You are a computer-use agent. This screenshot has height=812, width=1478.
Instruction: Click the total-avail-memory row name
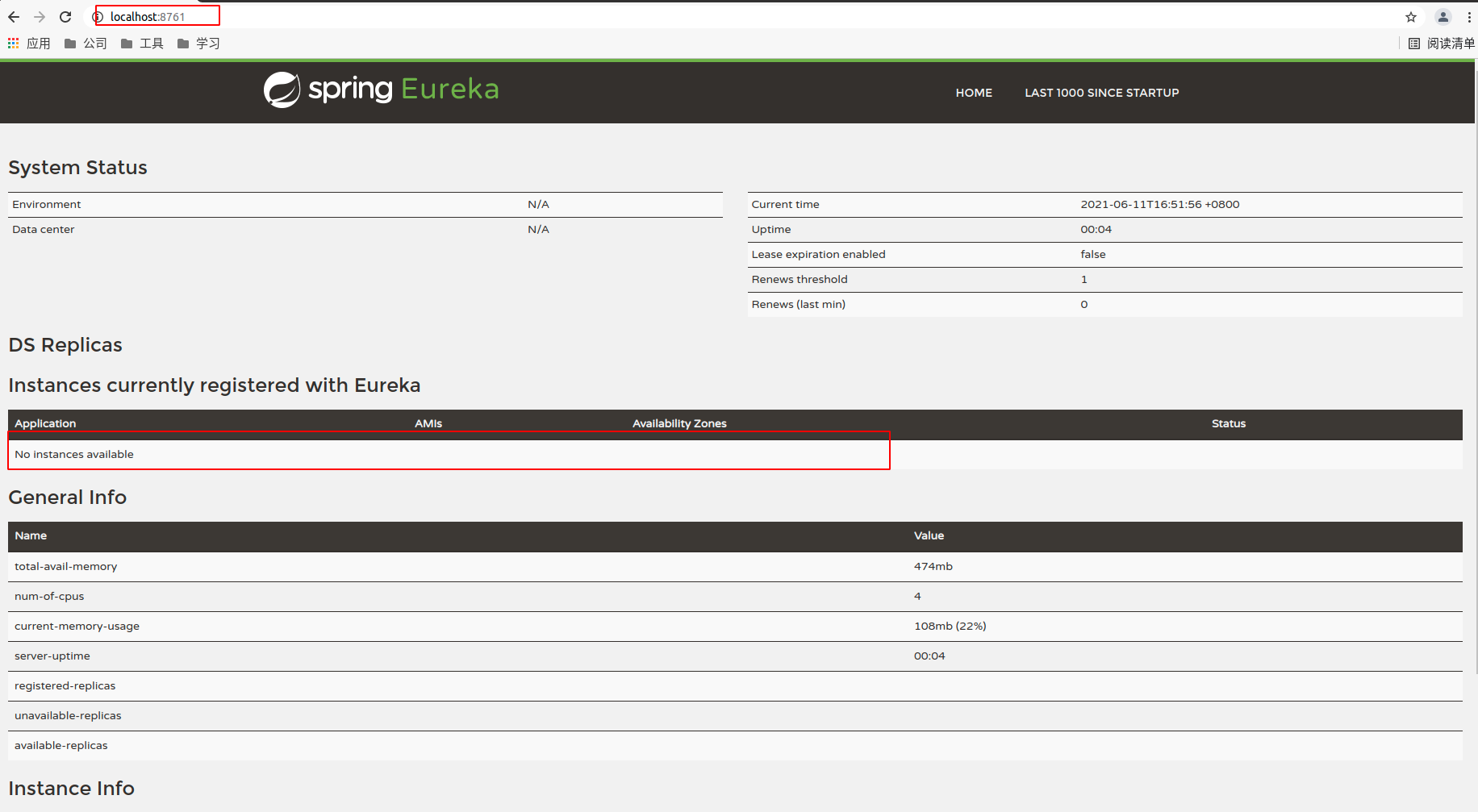66,567
